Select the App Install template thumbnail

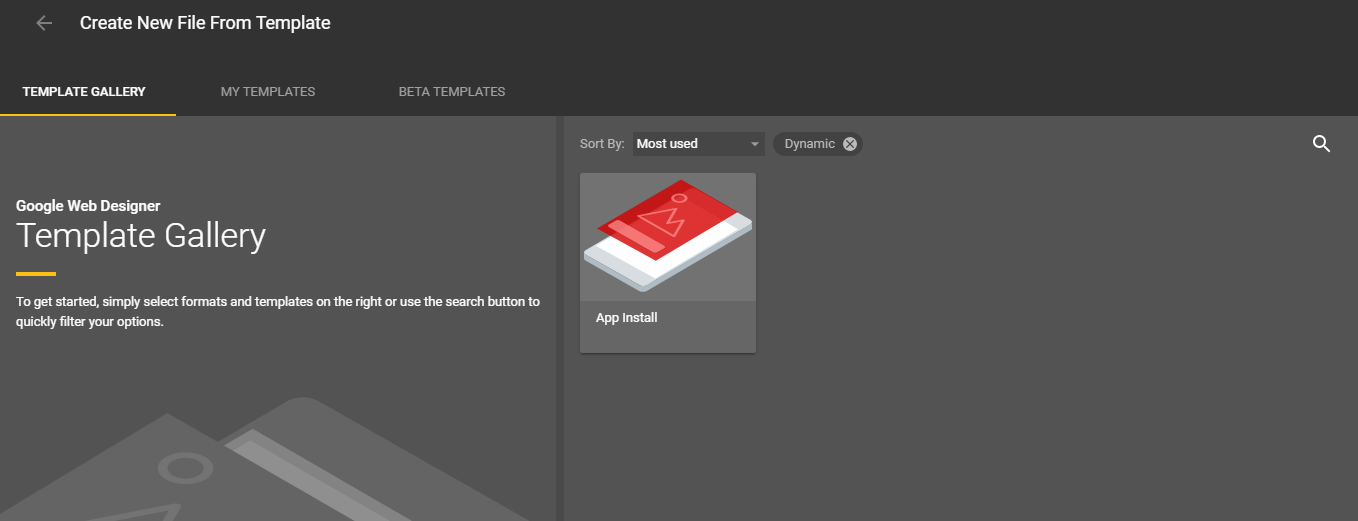pyautogui.click(x=668, y=237)
